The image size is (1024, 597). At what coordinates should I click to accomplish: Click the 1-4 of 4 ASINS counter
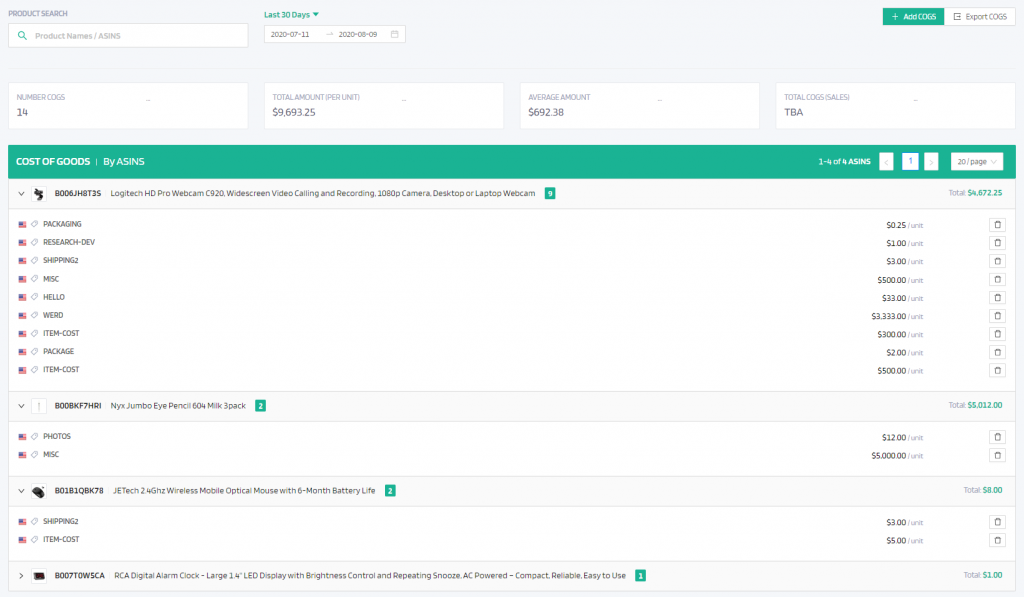844,162
